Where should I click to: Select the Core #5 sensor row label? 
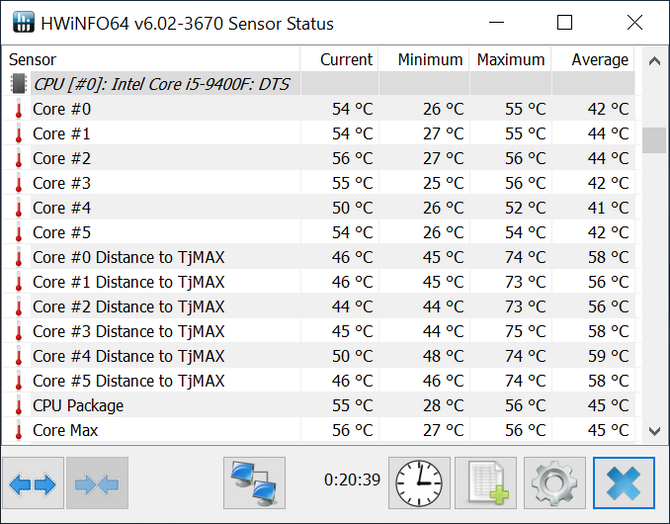(62, 233)
